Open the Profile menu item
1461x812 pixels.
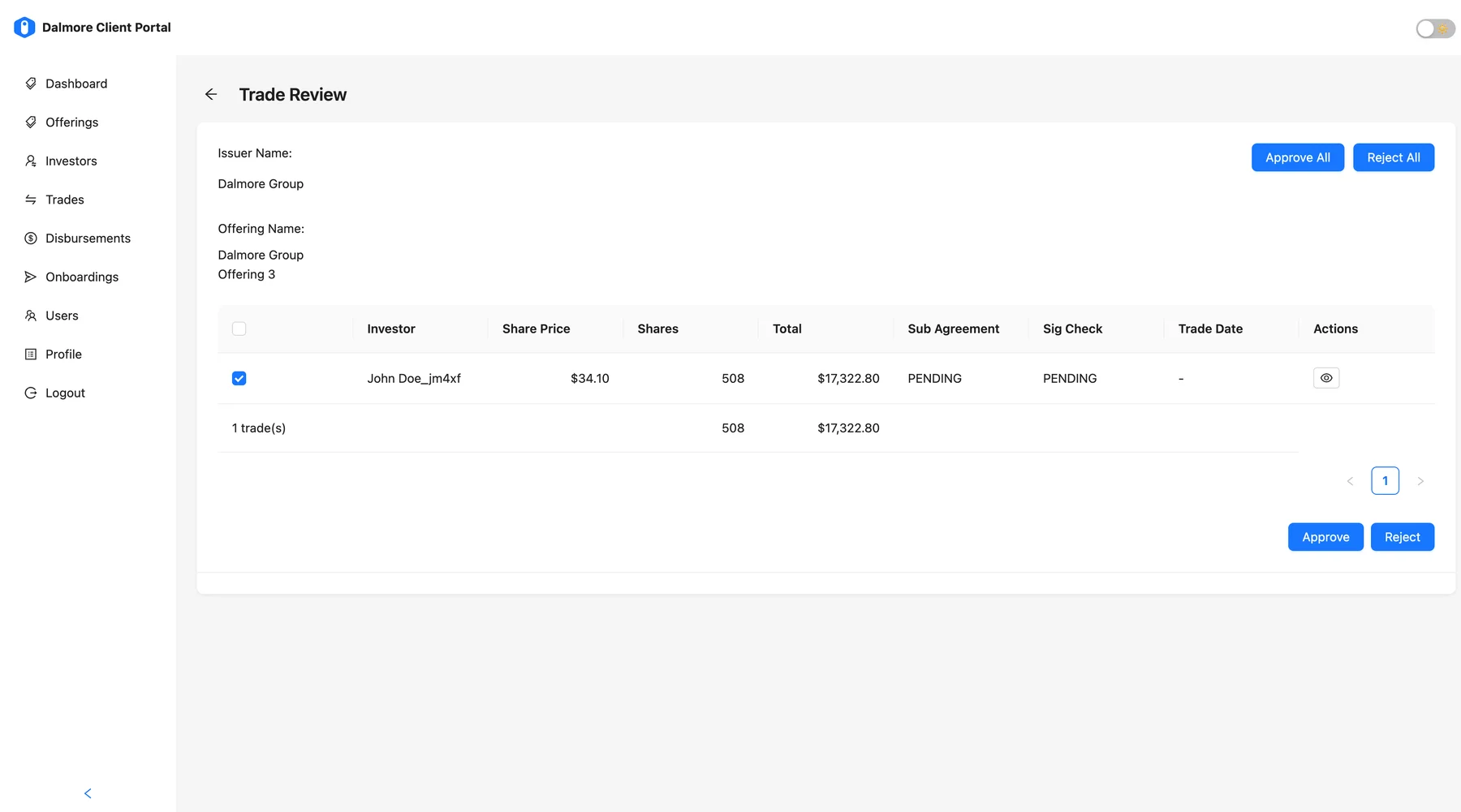[88, 354]
